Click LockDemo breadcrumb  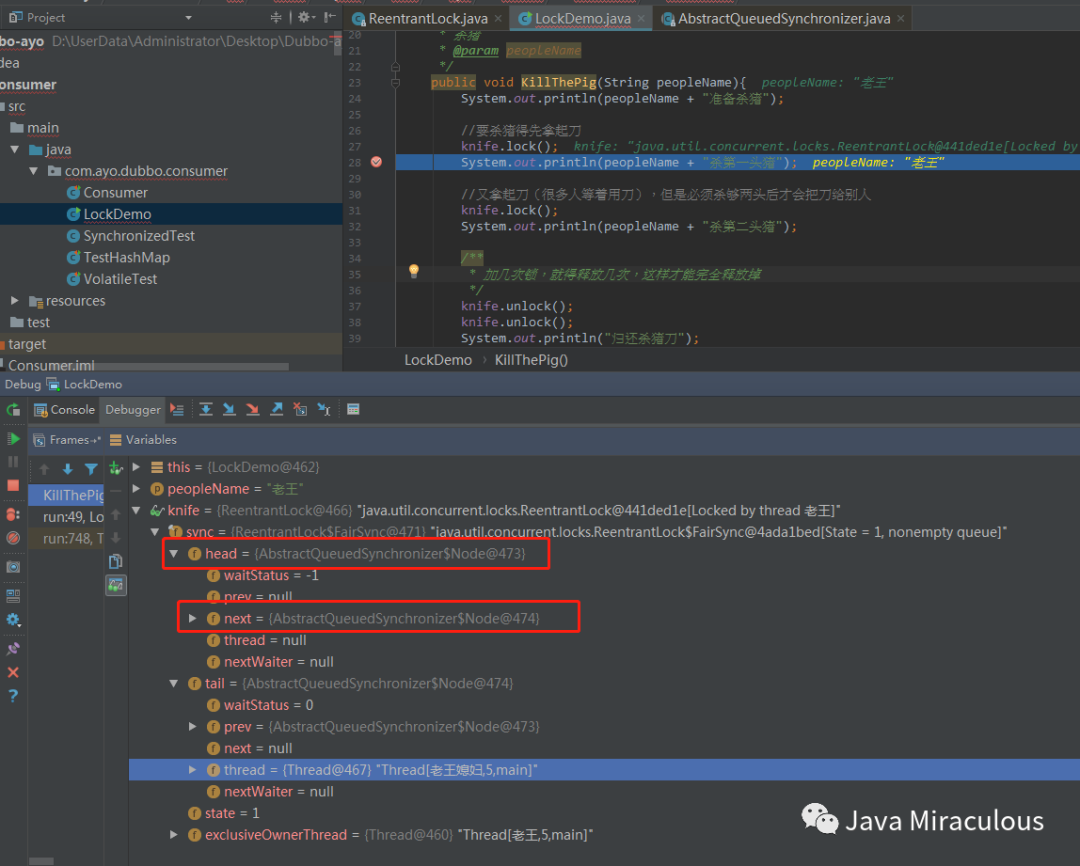pos(438,360)
